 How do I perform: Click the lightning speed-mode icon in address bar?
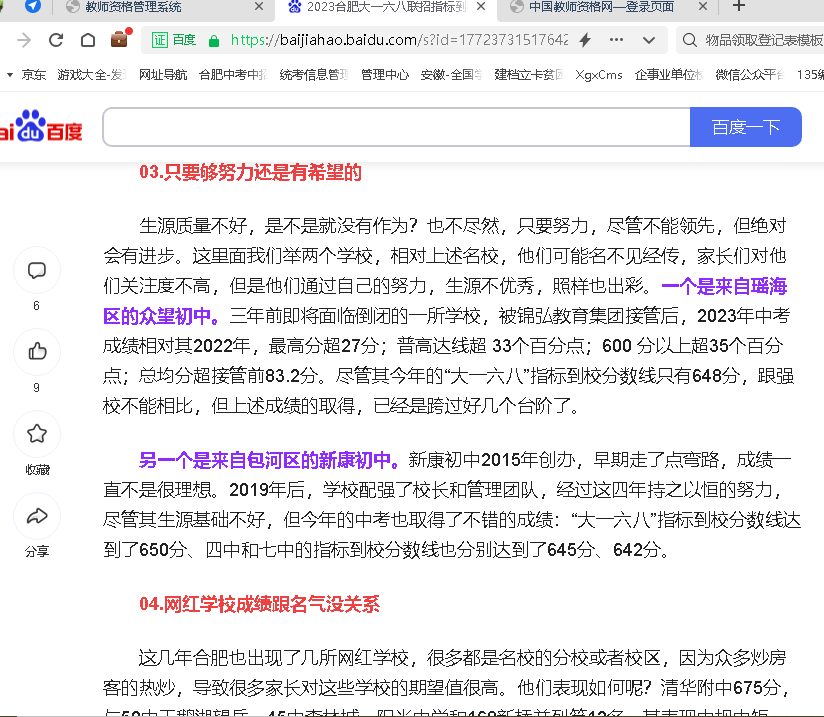586,40
